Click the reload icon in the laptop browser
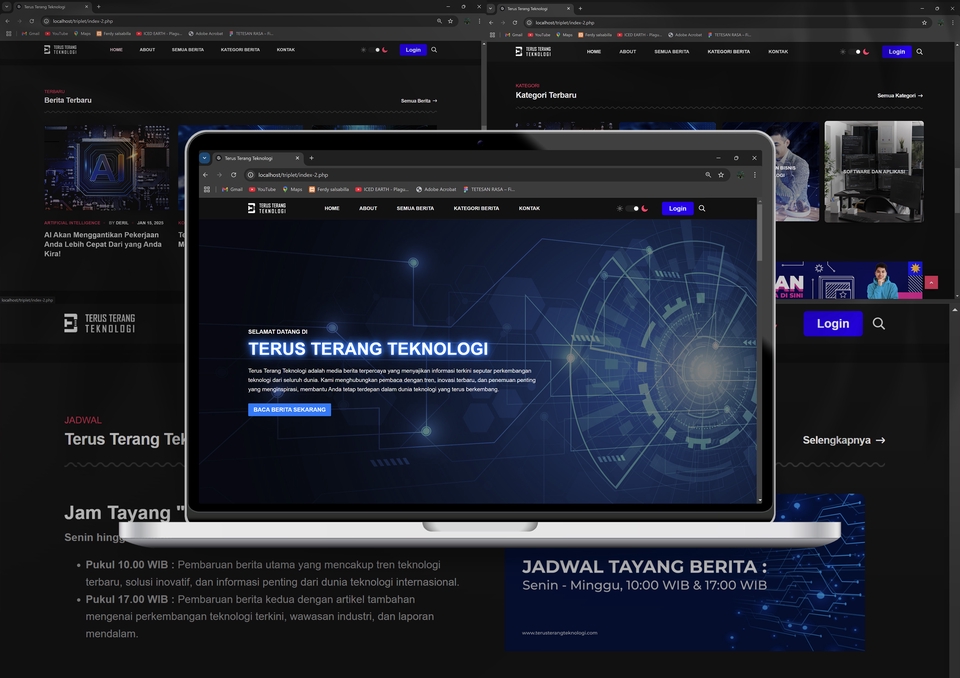Image resolution: width=960 pixels, height=678 pixels. coord(233,175)
